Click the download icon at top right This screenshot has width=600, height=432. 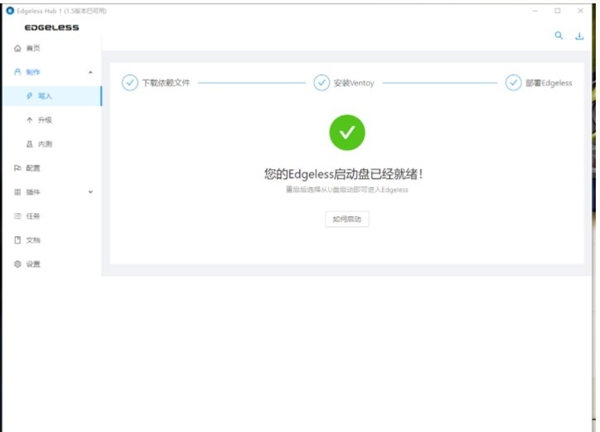pyautogui.click(x=579, y=36)
